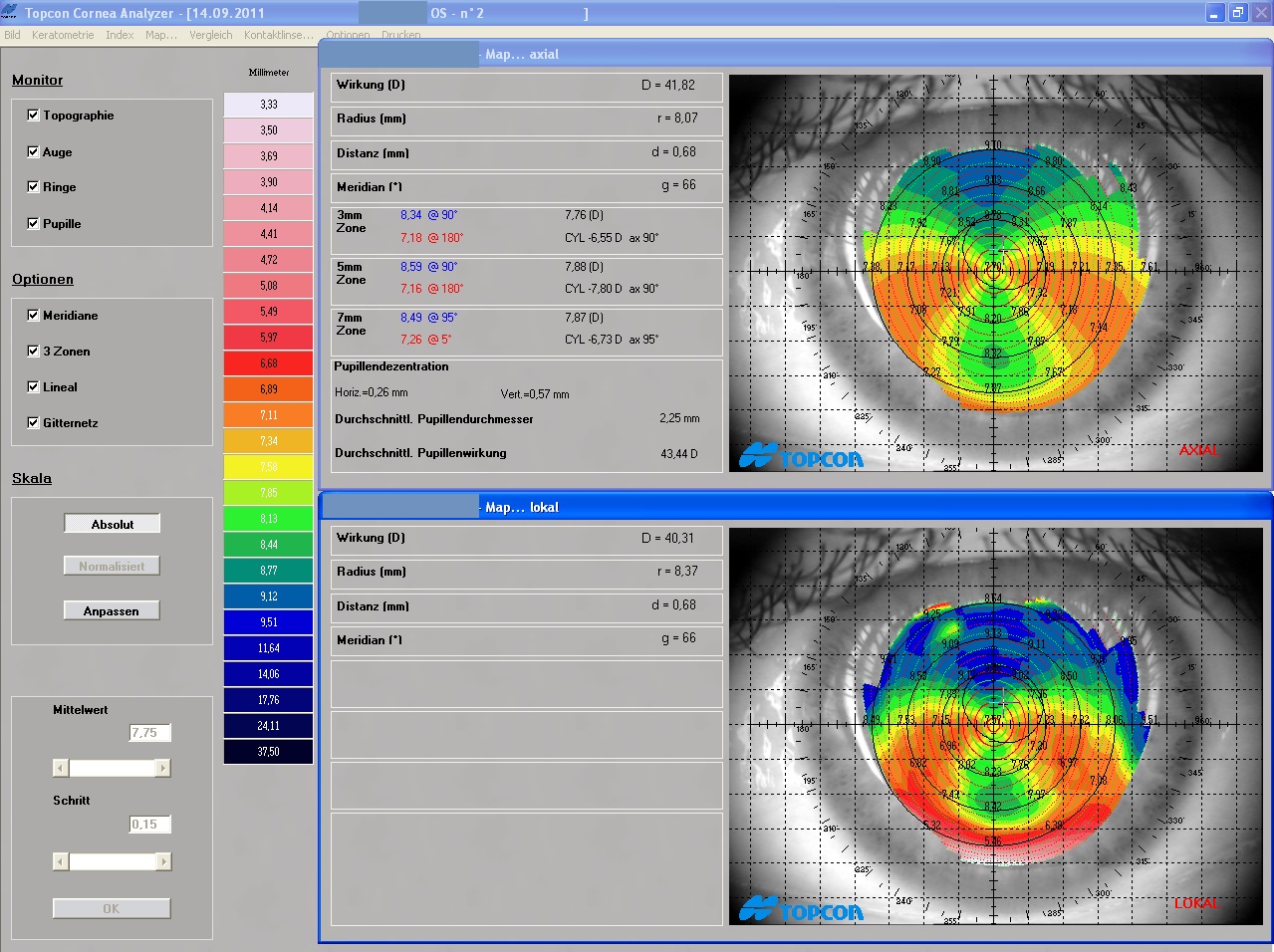Select the 3,33 scale color swatch
Screen dimensions: 1274x952
click(x=269, y=105)
